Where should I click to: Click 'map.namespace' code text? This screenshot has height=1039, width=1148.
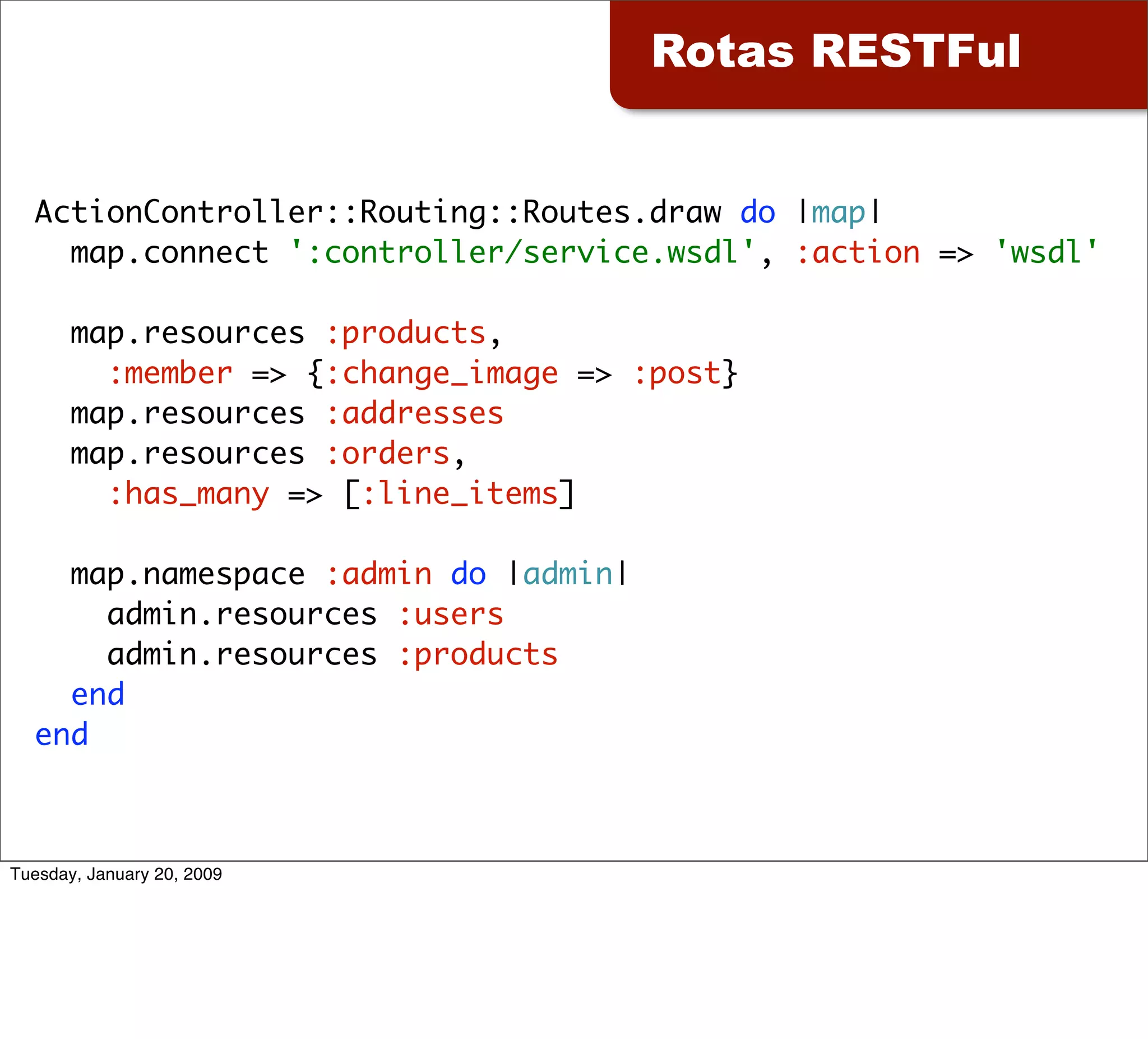pyautogui.click(x=187, y=574)
